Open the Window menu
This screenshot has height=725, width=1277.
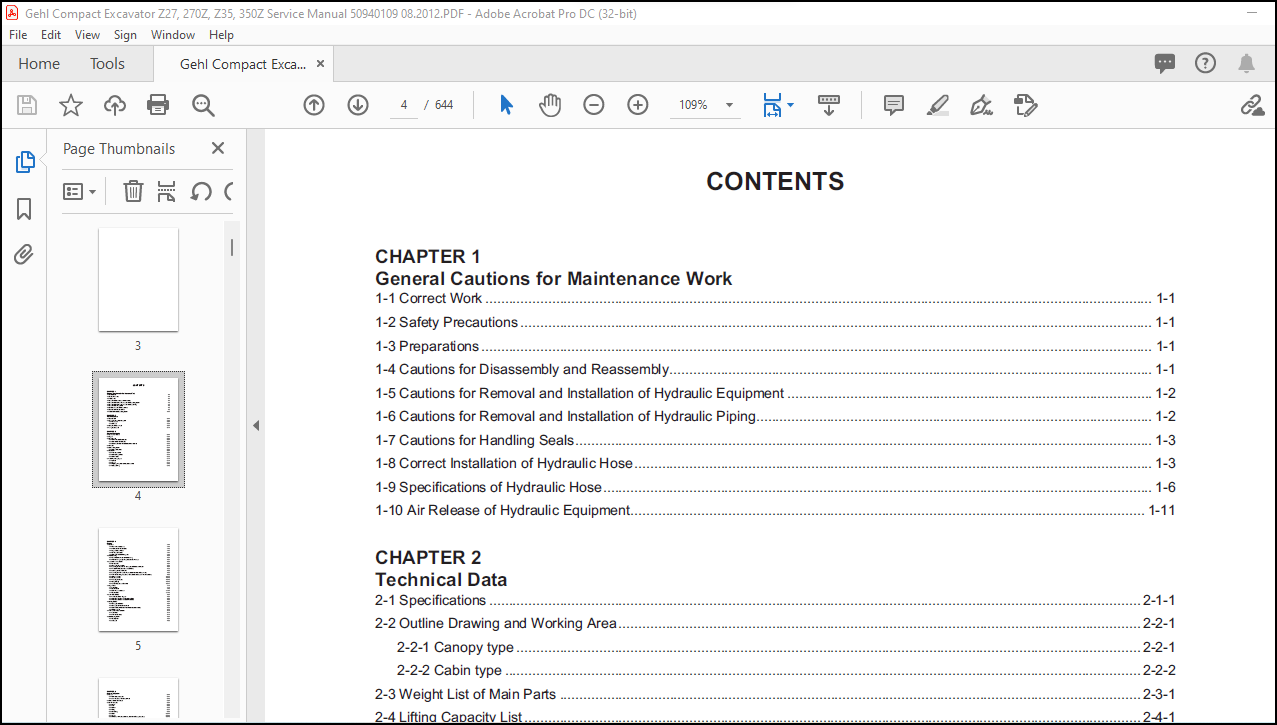tap(173, 34)
